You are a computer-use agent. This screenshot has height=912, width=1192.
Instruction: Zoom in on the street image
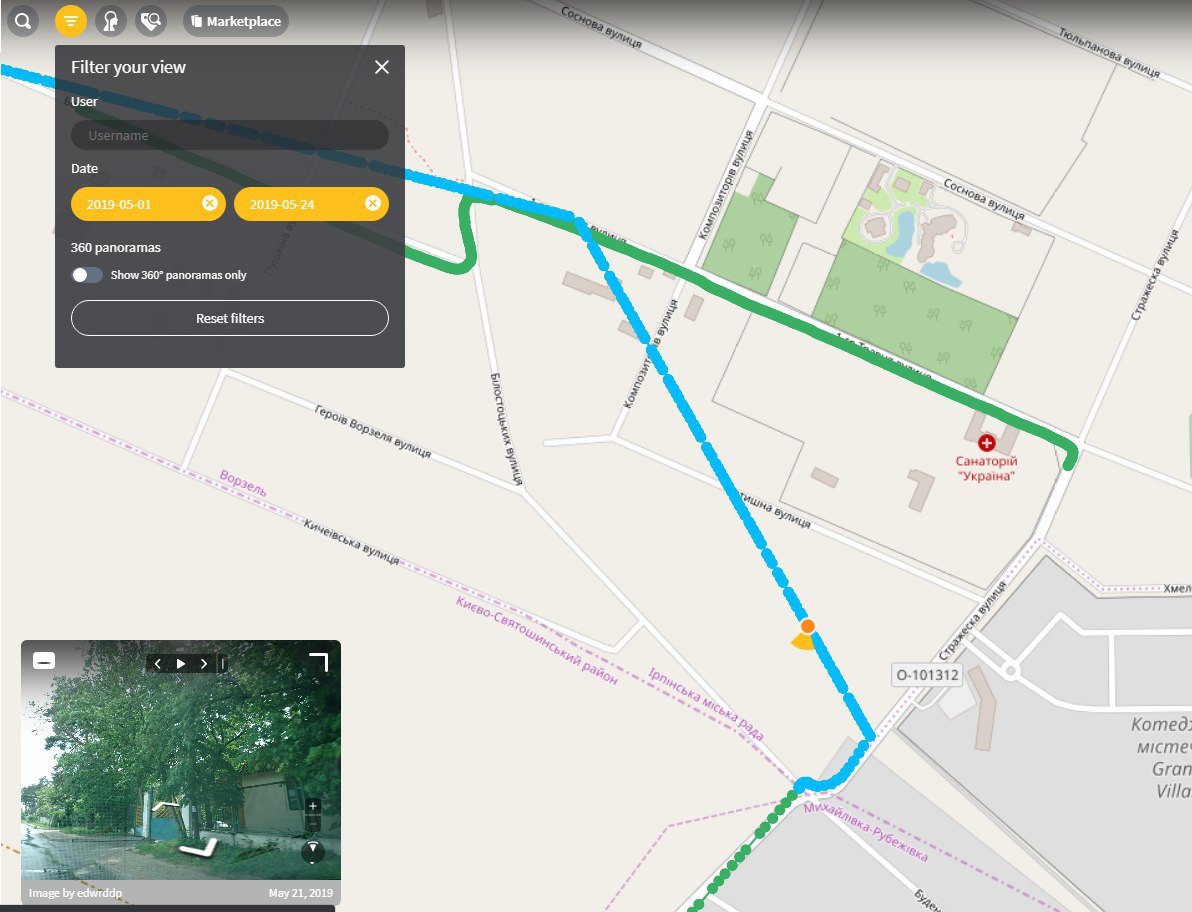(312, 806)
